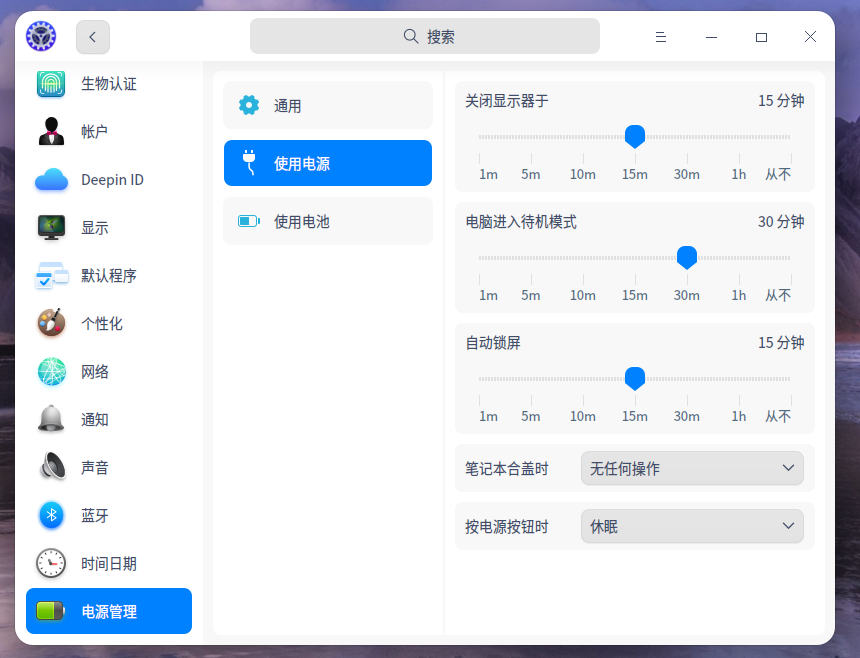
Task: Go back using the arrow button
Action: pos(93,37)
